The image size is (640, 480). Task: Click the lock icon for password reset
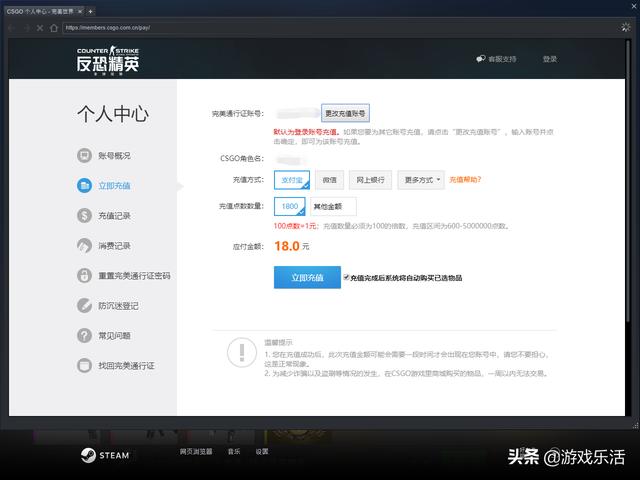tap(84, 276)
